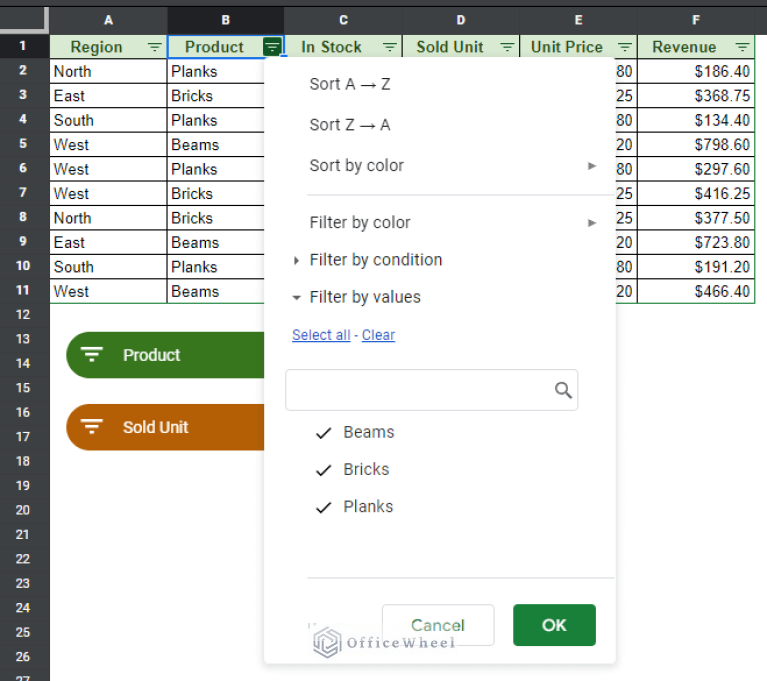767x681 pixels.
Task: Collapse the Filter by values section
Action: pyautogui.click(x=296, y=297)
